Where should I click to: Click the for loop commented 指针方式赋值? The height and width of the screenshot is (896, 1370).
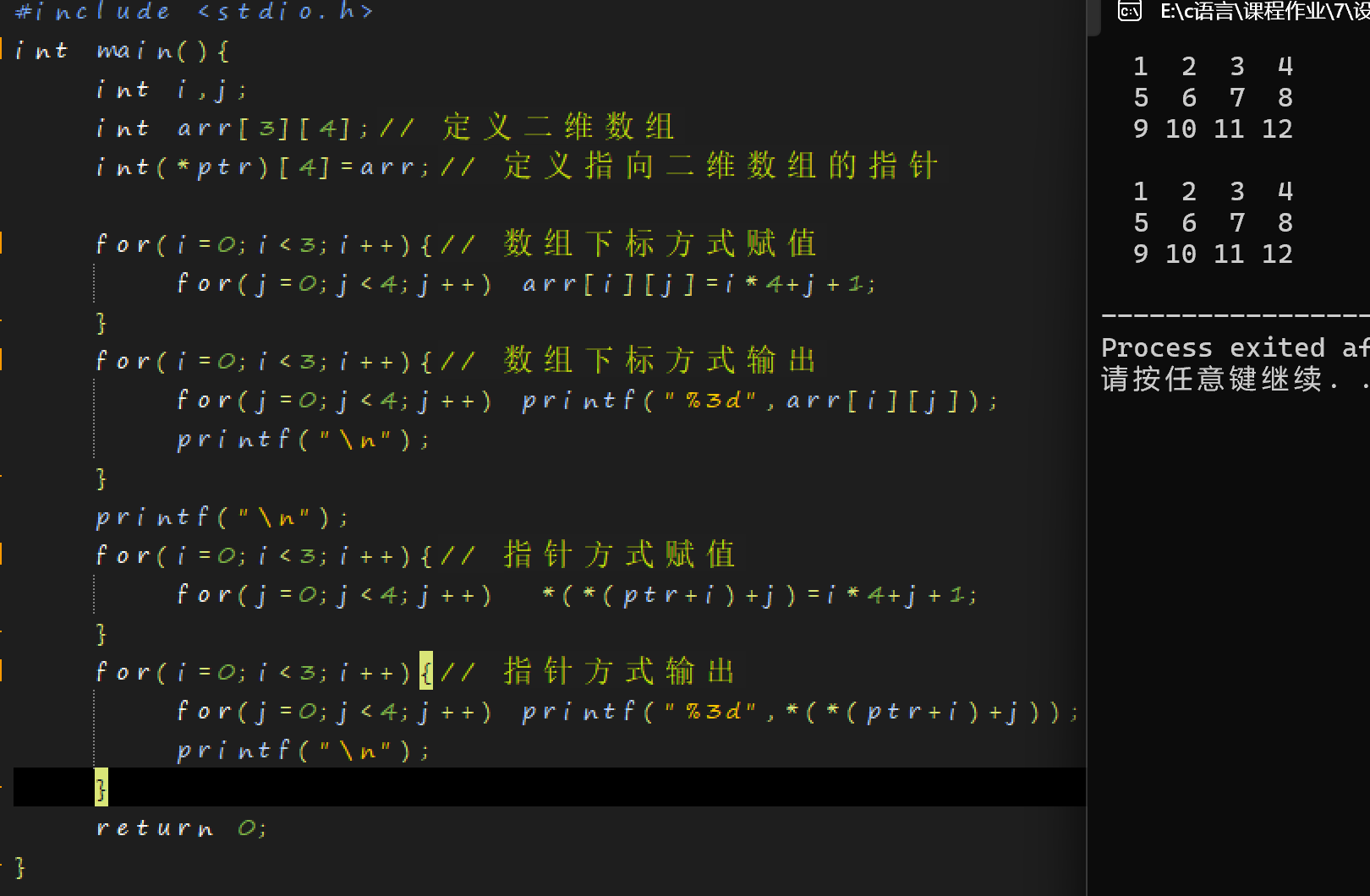(x=415, y=555)
